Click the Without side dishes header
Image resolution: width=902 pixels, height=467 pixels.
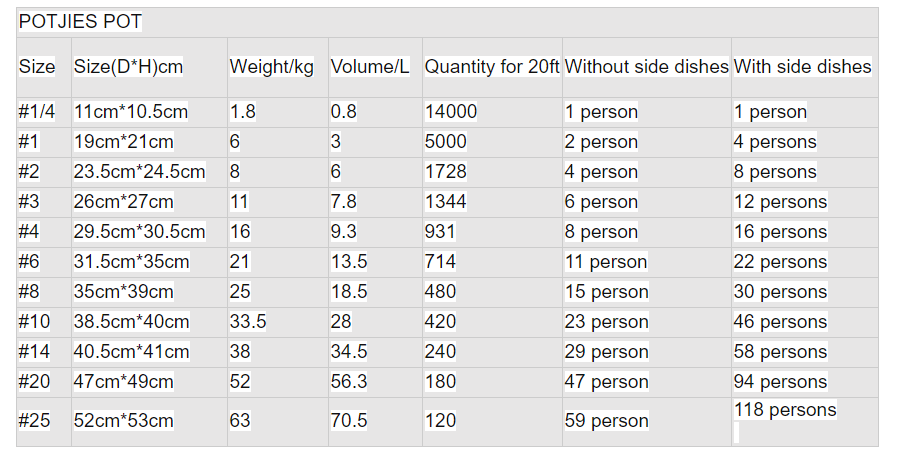[646, 67]
